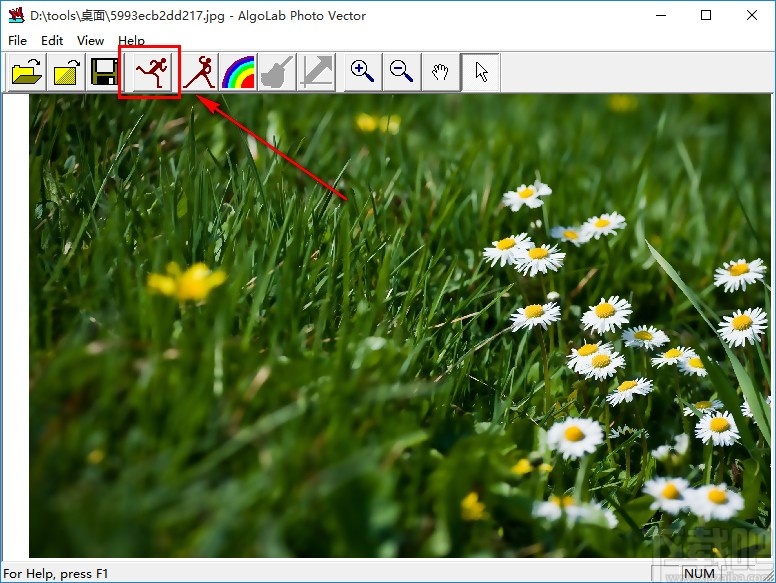Click on the daisy photo canvas
Screen dimensions: 776x583
click(x=400, y=330)
